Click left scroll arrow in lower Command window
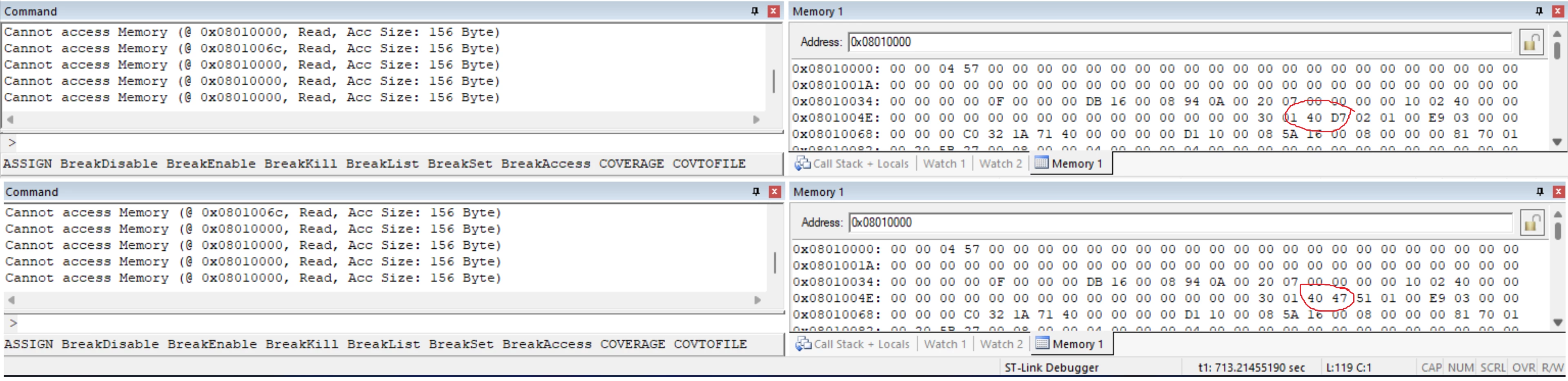1568x381 pixels. click(11, 301)
